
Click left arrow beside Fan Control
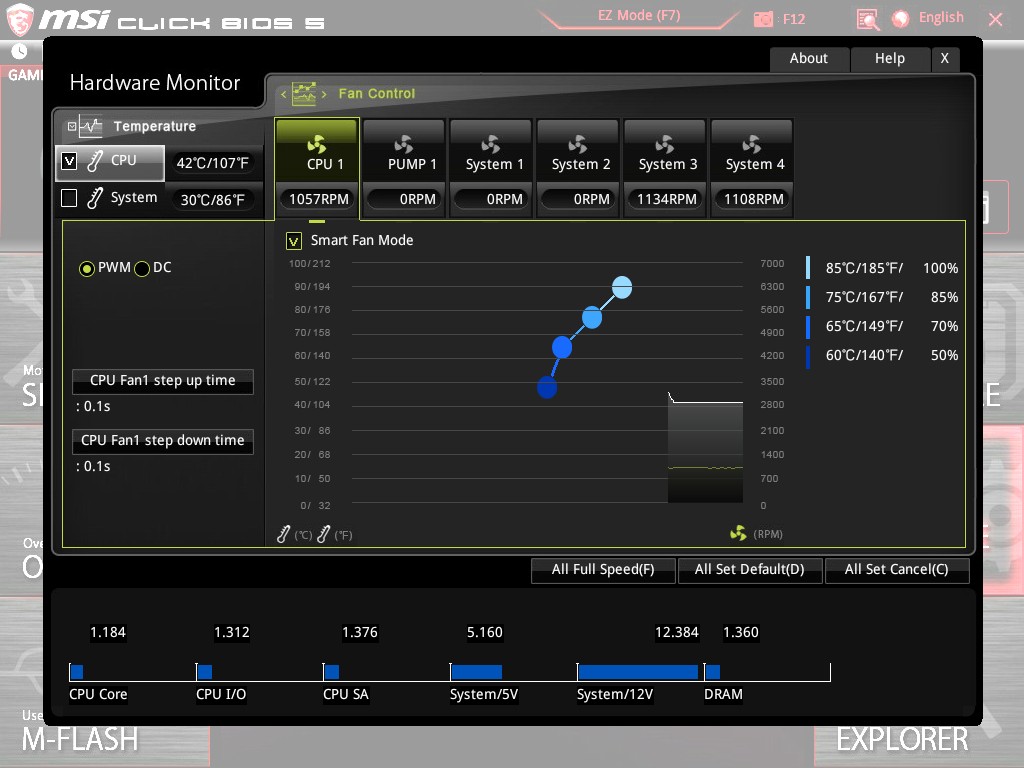coord(283,95)
